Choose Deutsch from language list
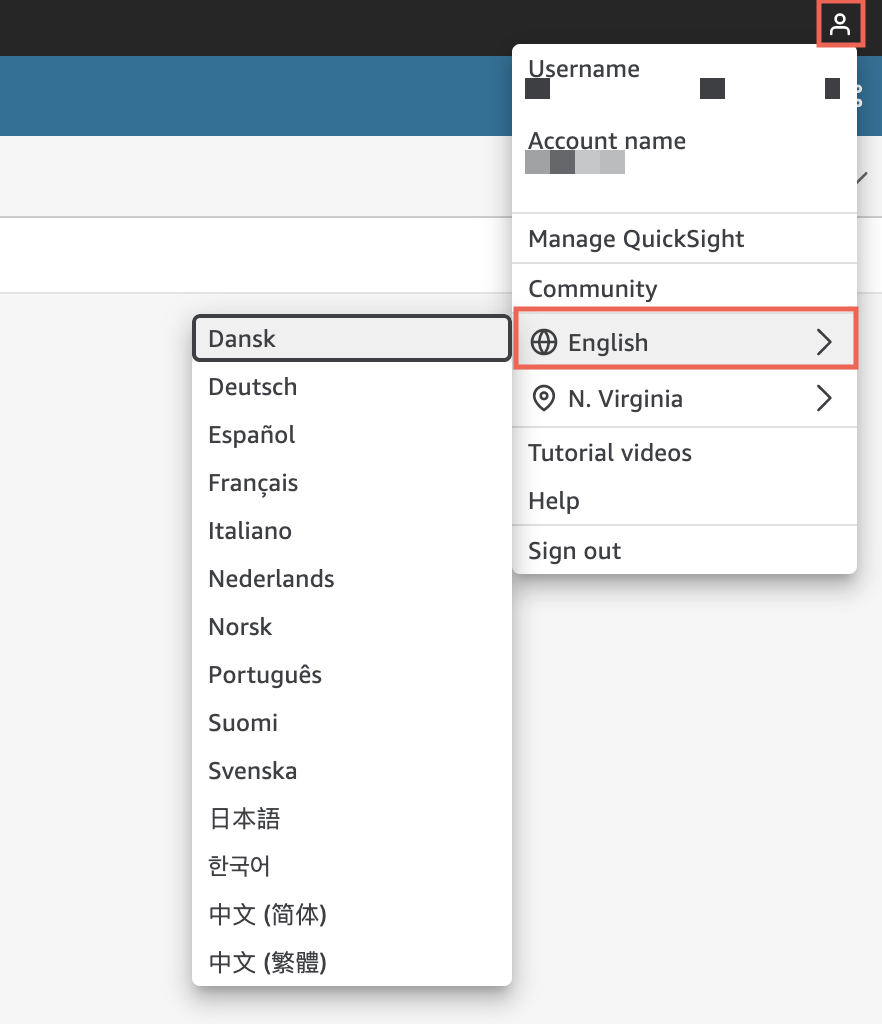882x1024 pixels. pyautogui.click(x=252, y=387)
